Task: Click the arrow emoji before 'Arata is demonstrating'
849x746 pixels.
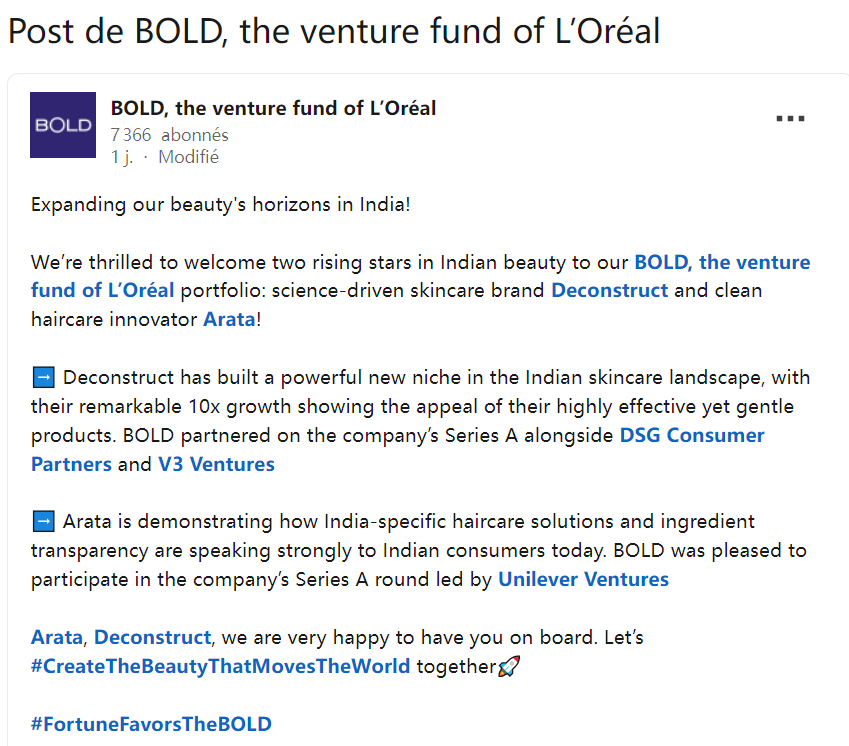Action: coord(43,522)
